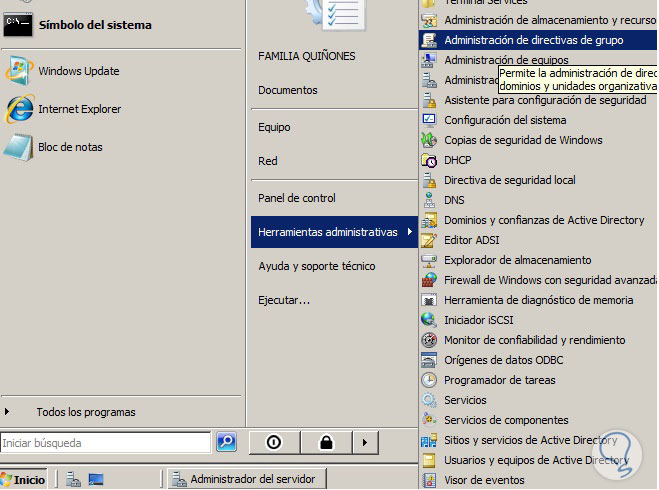Select the Iniciador iSCSI text entry
Image resolution: width=659 pixels, height=490 pixels.
pyautogui.click(x=479, y=320)
